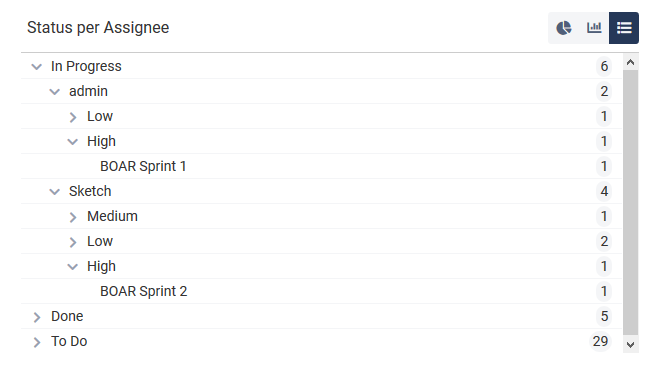Switch to pie chart view
The width and height of the screenshot is (656, 366).
(564, 28)
